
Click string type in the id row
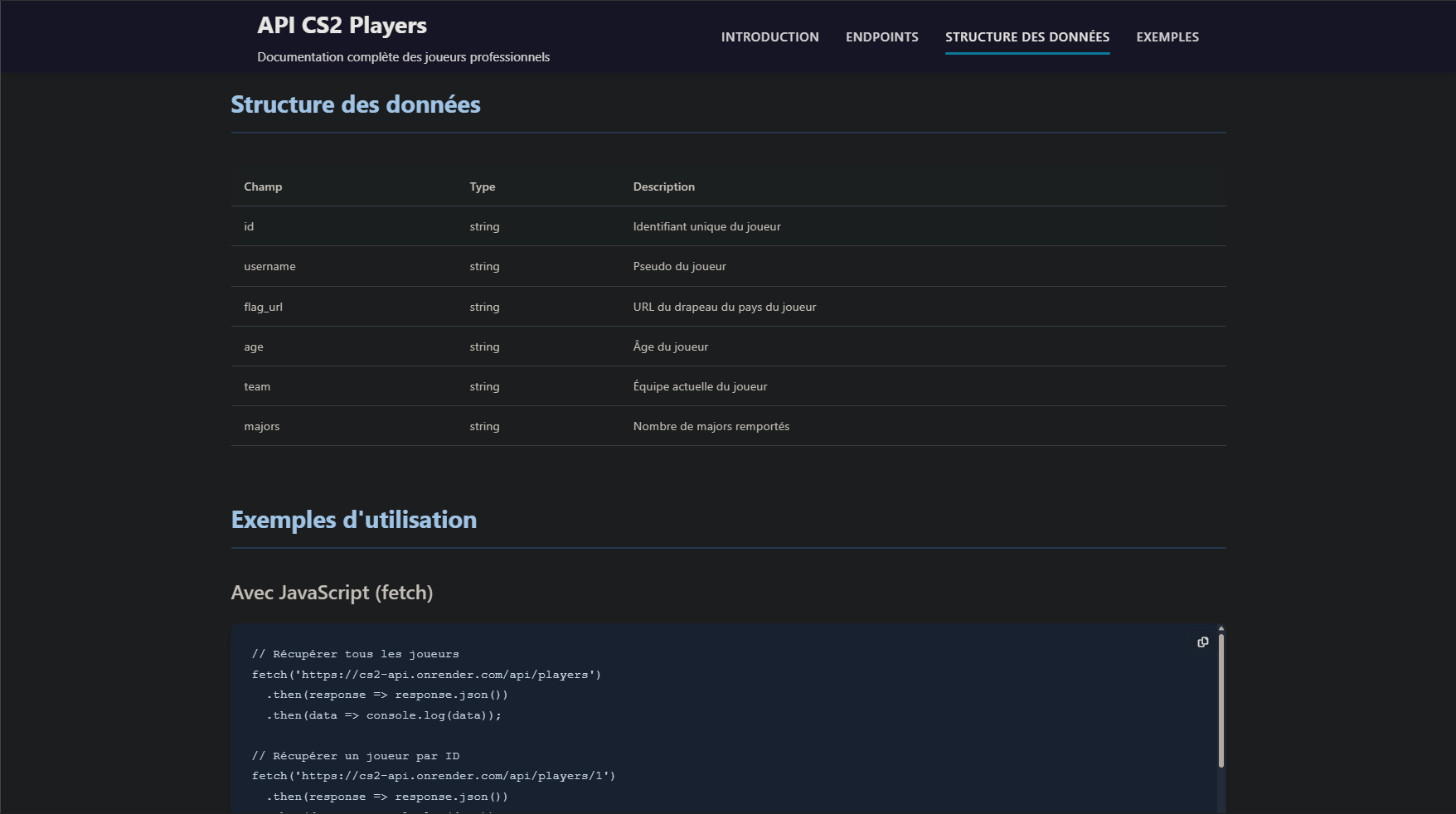point(484,226)
